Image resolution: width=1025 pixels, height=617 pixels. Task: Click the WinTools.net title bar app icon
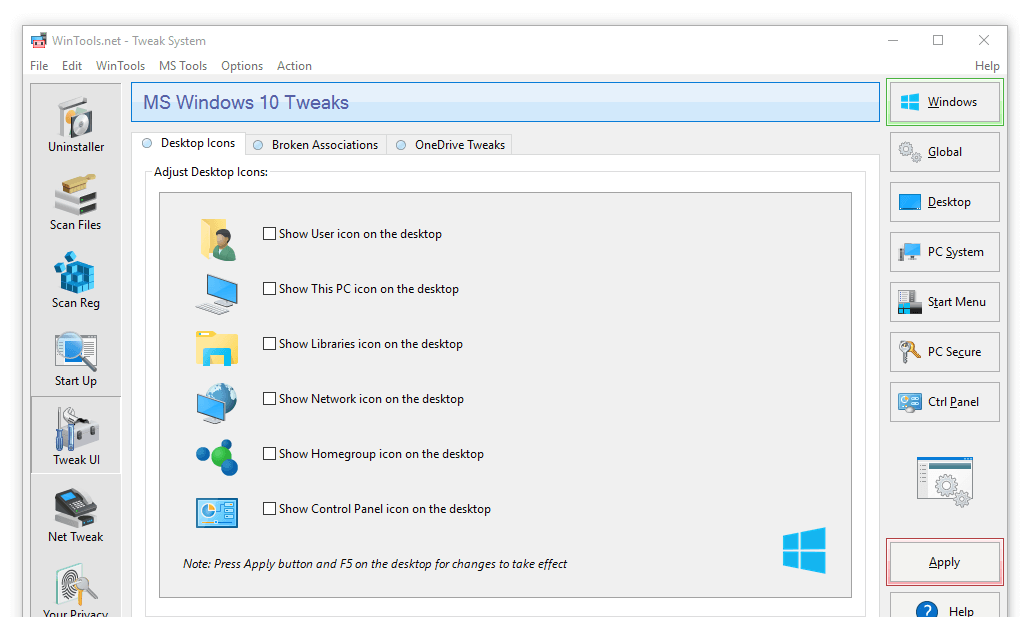pos(39,41)
